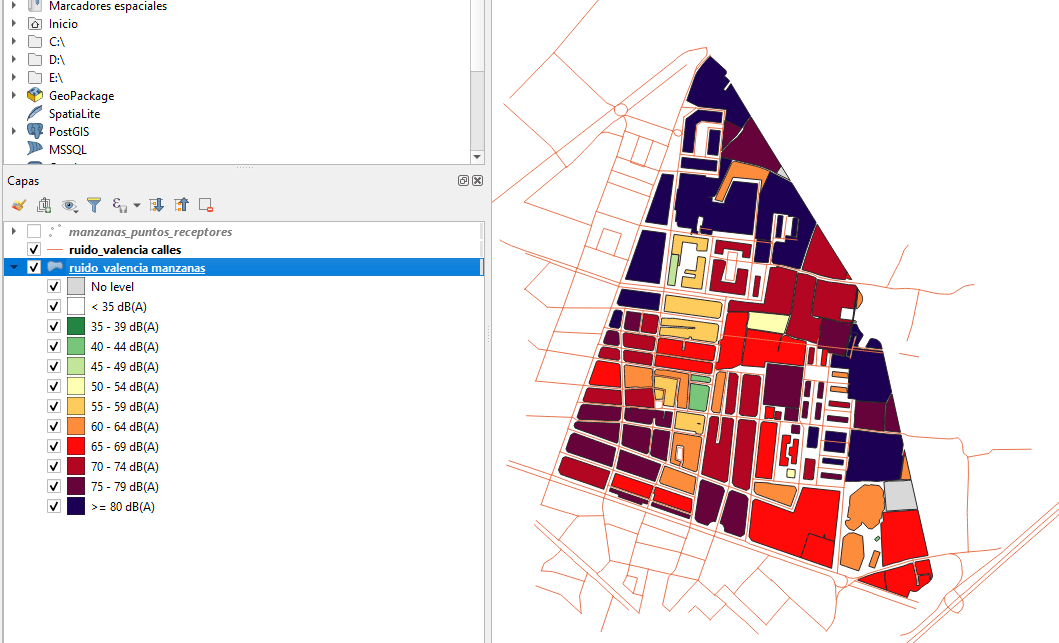The image size is (1059, 643).
Task: Uncheck visibility of ruido_valencia calles layer
Action: tap(33, 249)
